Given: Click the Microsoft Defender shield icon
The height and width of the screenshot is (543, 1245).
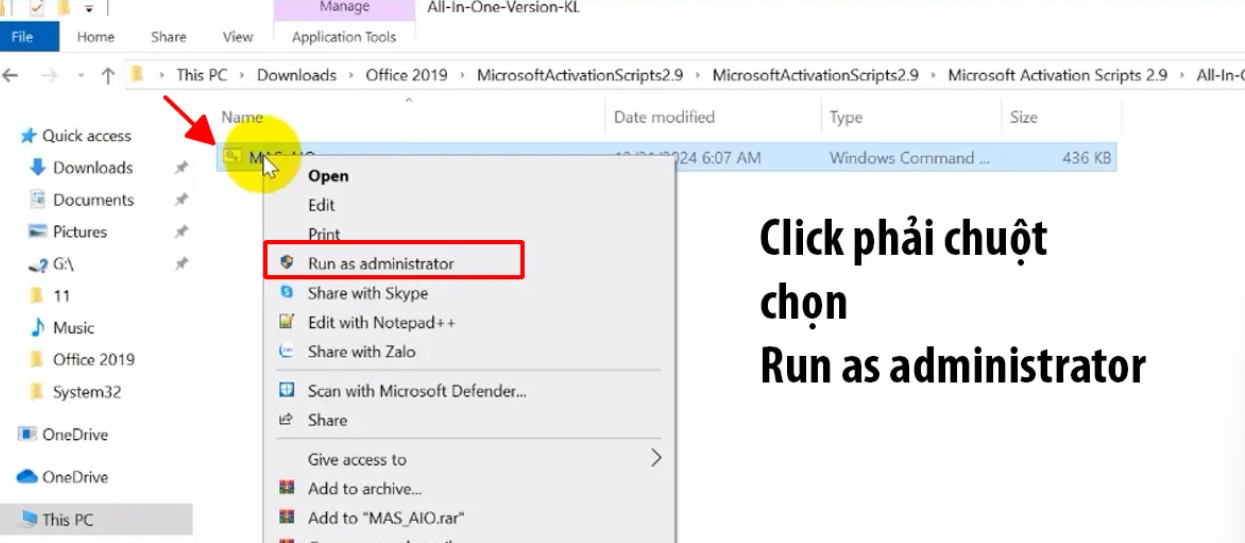Looking at the screenshot, I should tap(287, 390).
